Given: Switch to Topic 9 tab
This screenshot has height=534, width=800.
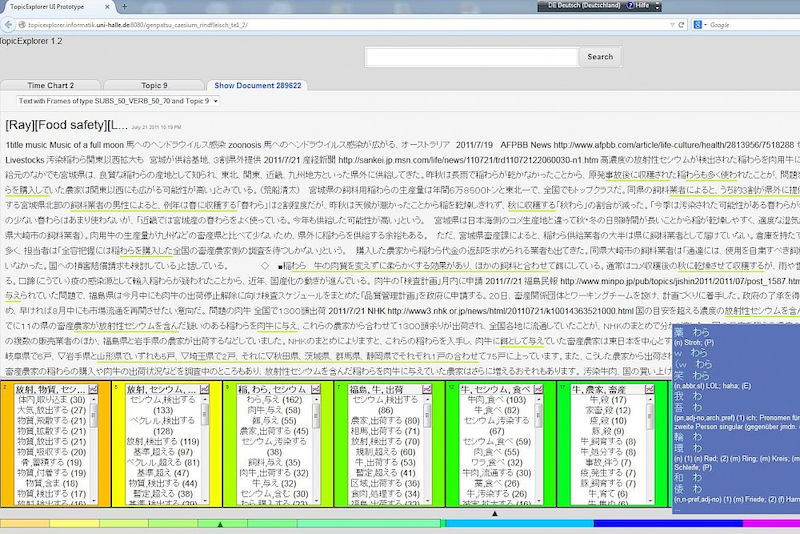Looking at the screenshot, I should 153,86.
